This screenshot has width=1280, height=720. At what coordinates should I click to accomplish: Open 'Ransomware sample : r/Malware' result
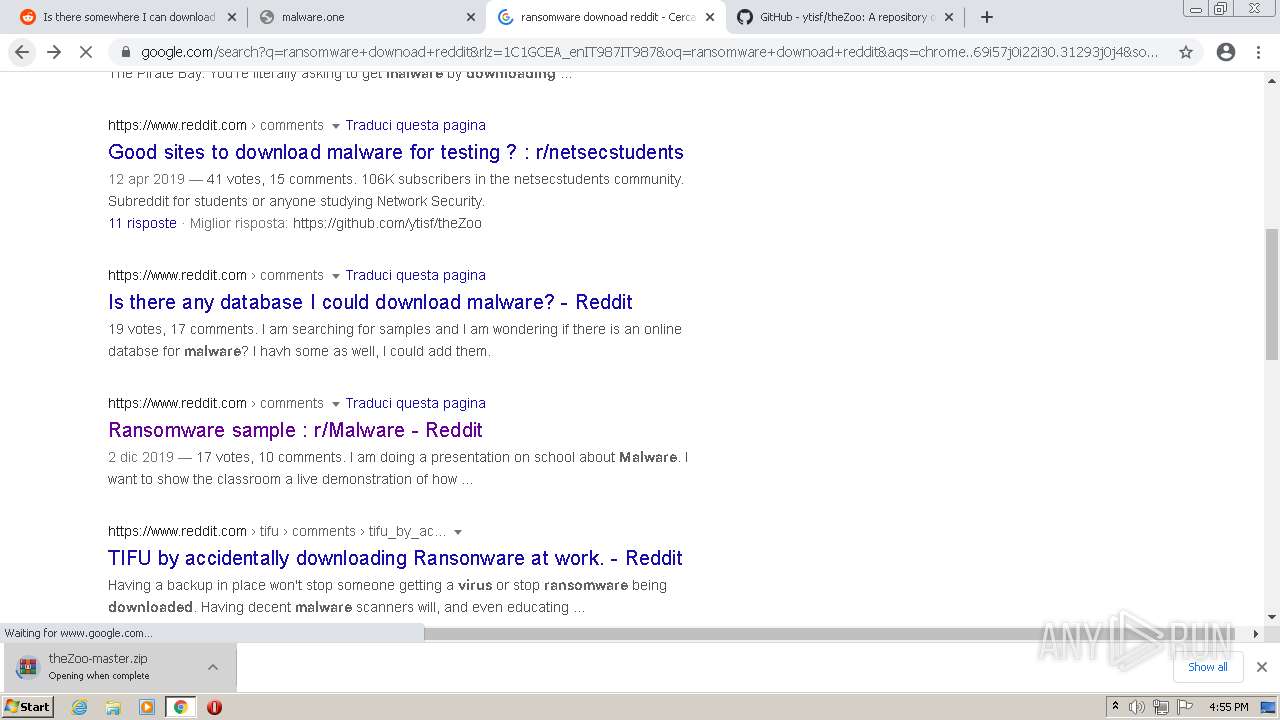pyautogui.click(x=295, y=430)
